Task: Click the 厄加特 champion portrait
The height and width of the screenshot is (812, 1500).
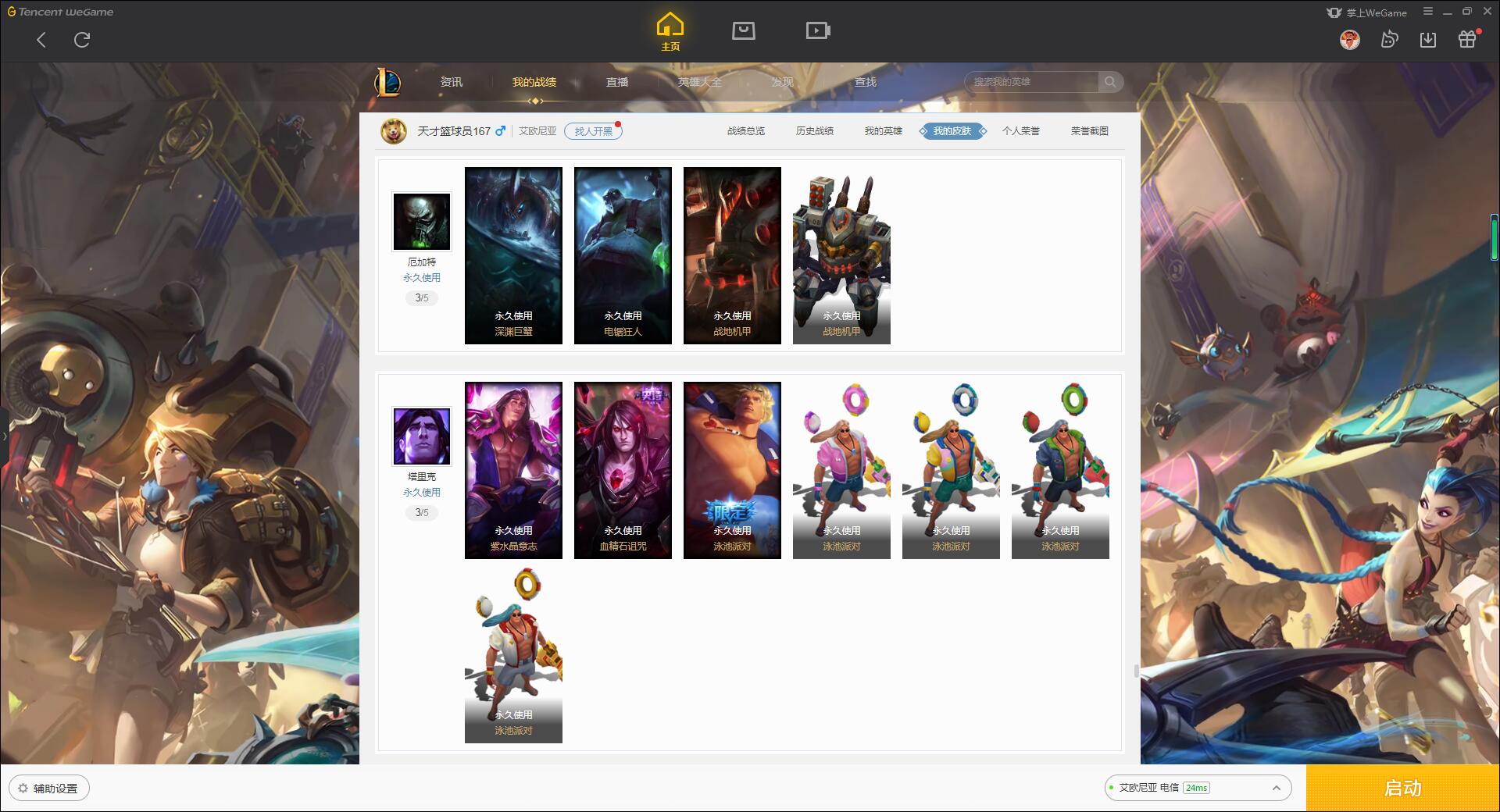Action: pos(422,222)
